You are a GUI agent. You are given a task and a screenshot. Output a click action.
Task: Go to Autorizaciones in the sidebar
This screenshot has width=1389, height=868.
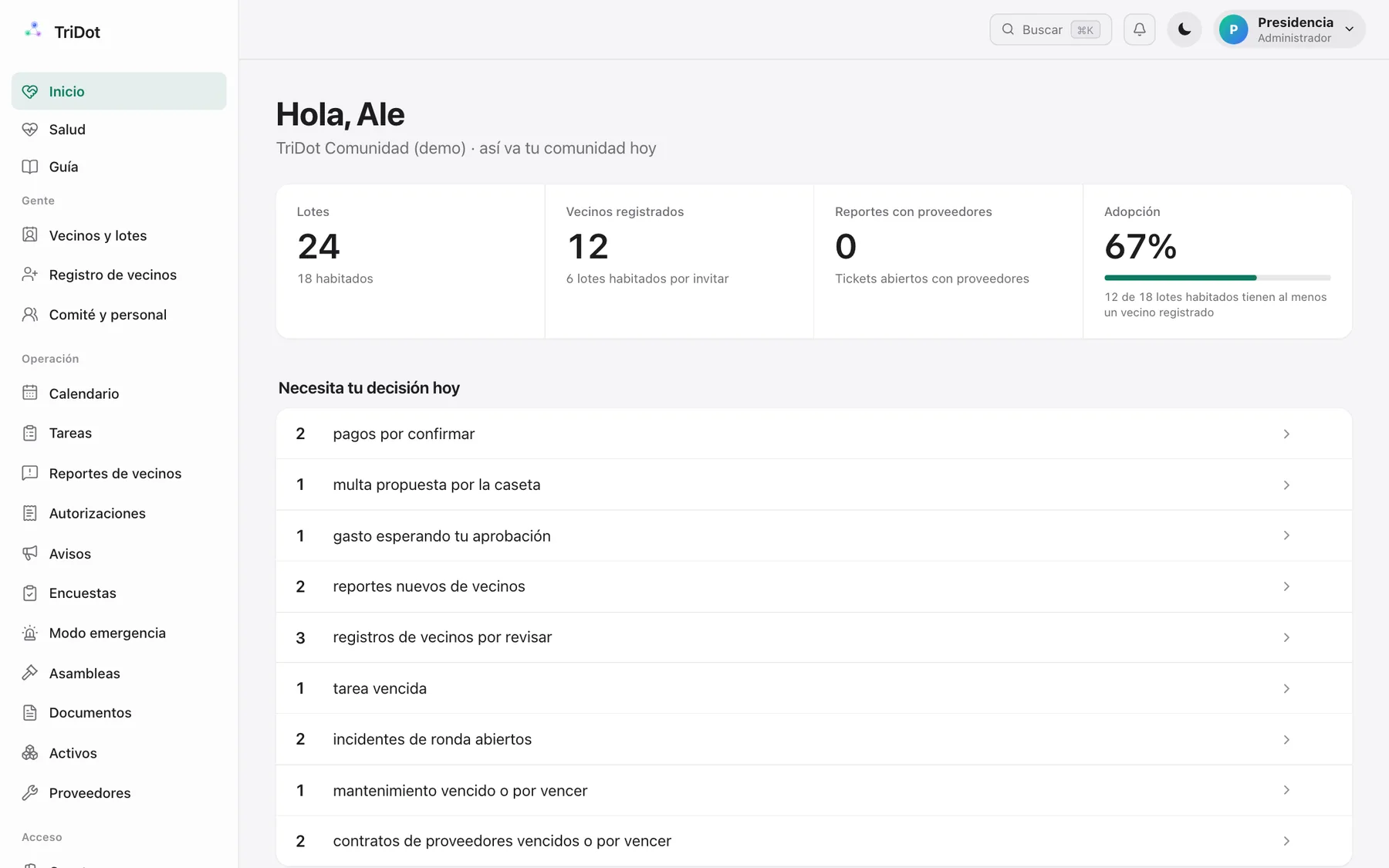[119, 513]
